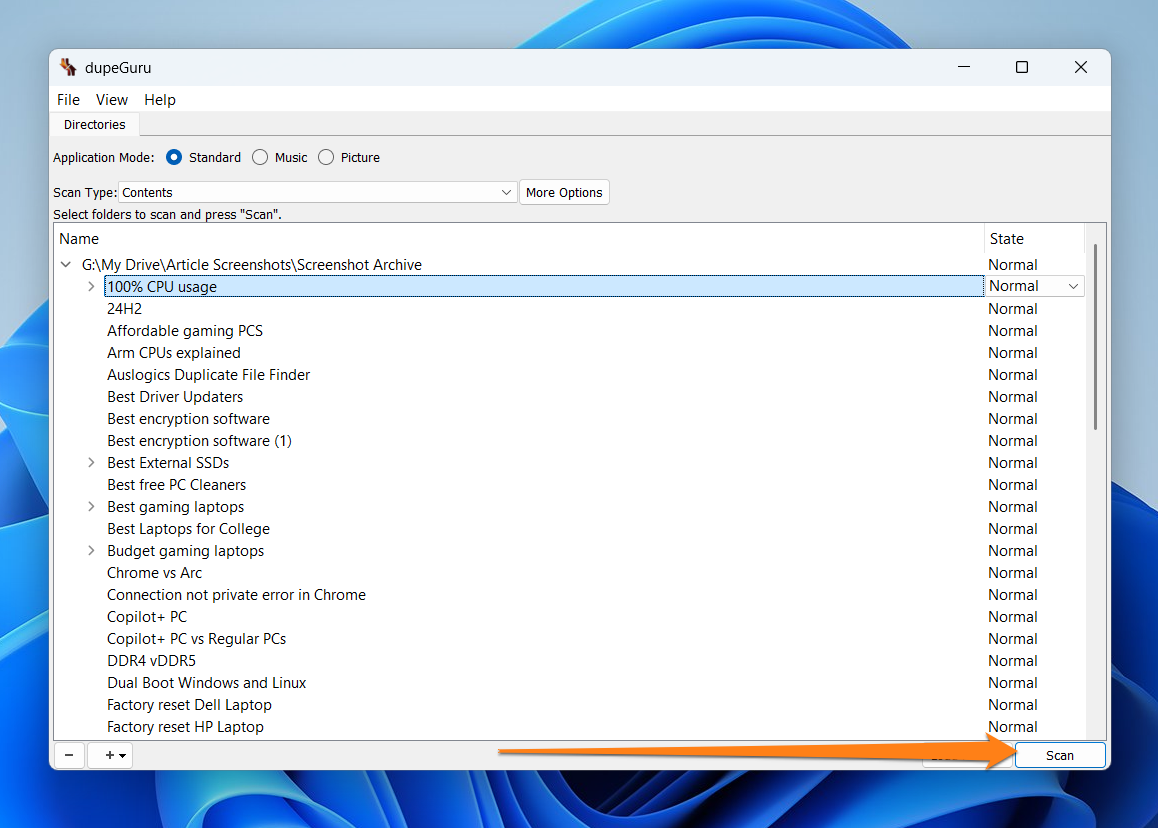Open the Scan Type dropdown
Viewport: 1158px width, 828px height.
coord(317,192)
